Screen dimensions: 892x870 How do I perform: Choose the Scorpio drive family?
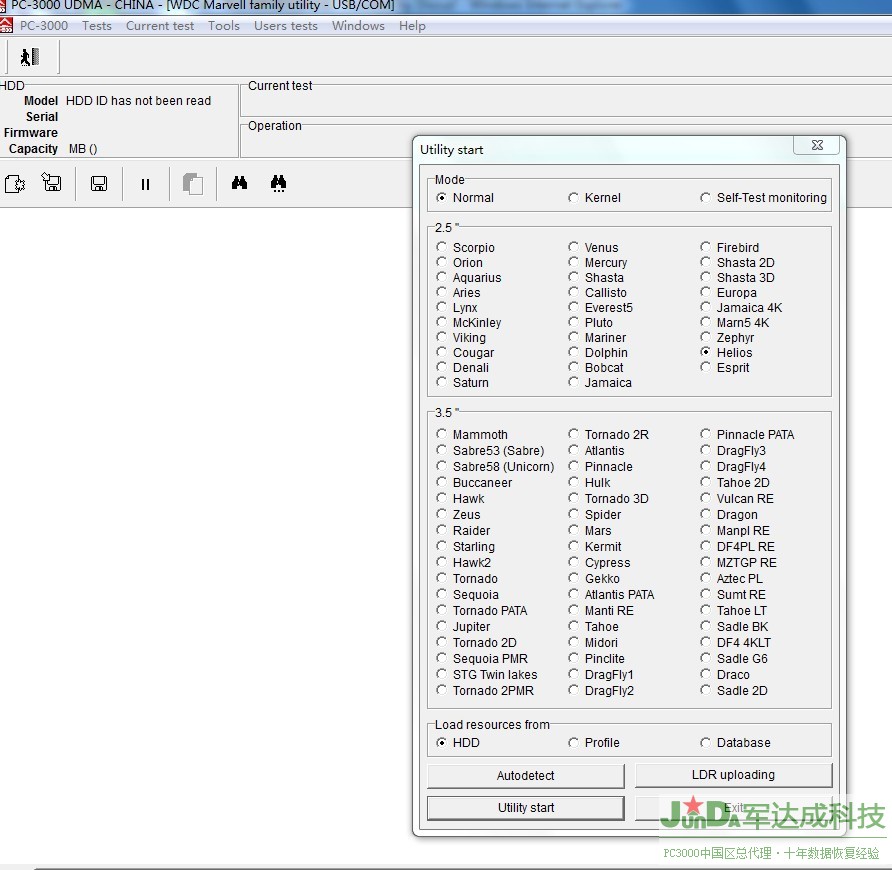pyautogui.click(x=441, y=247)
